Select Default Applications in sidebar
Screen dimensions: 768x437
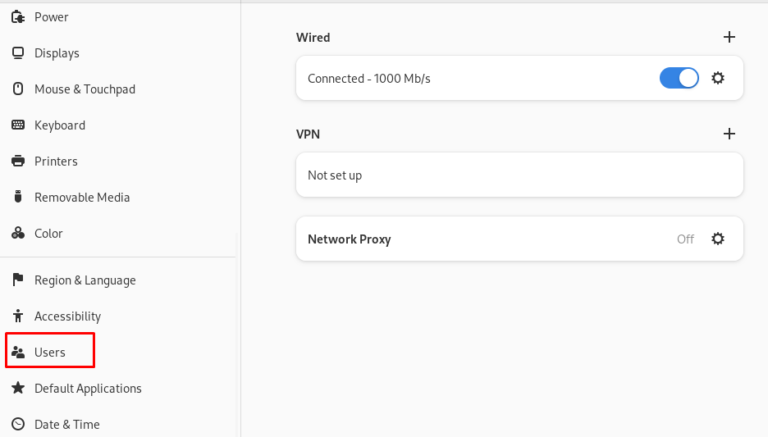coord(87,388)
